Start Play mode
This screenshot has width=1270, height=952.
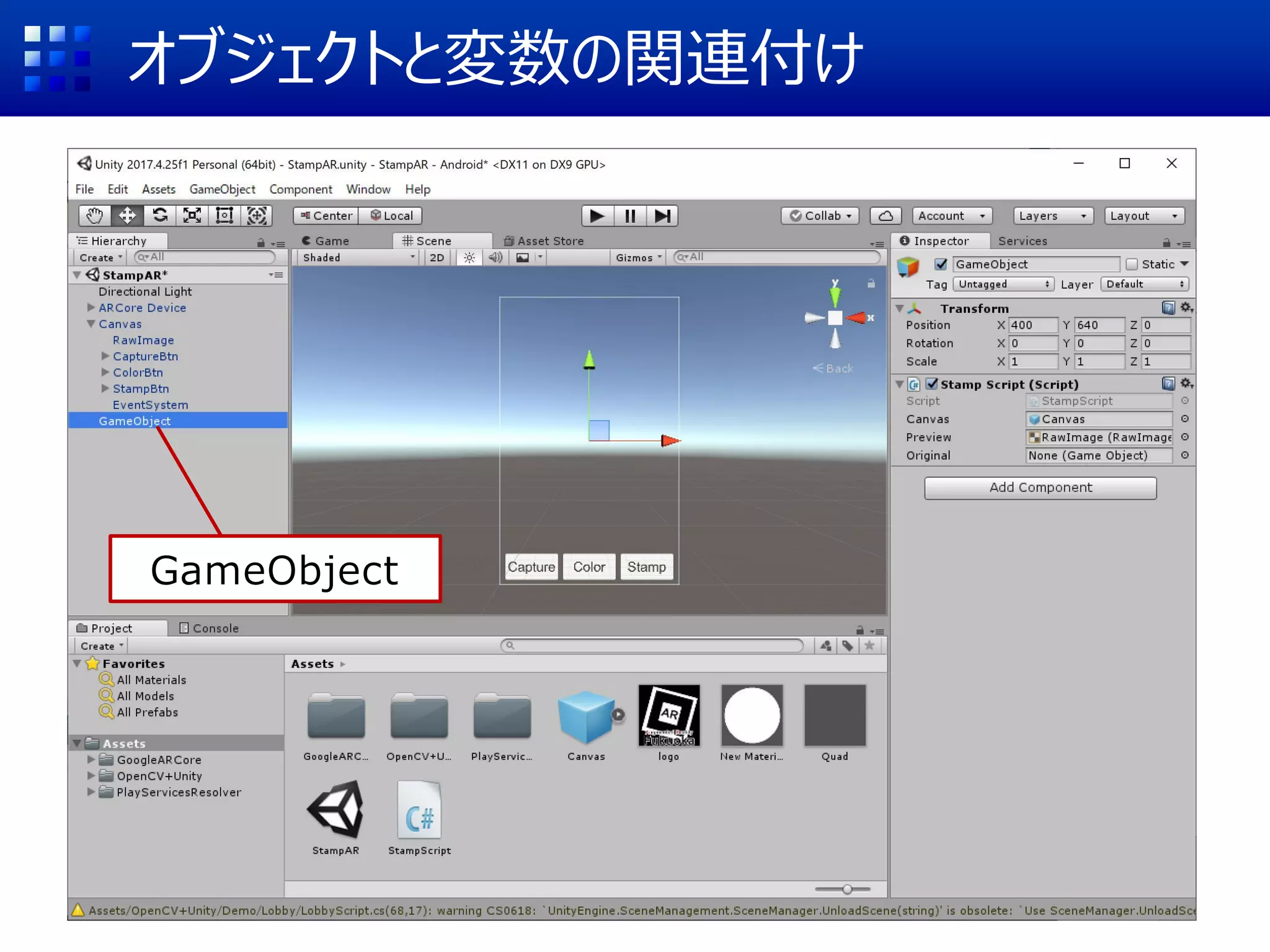click(597, 216)
